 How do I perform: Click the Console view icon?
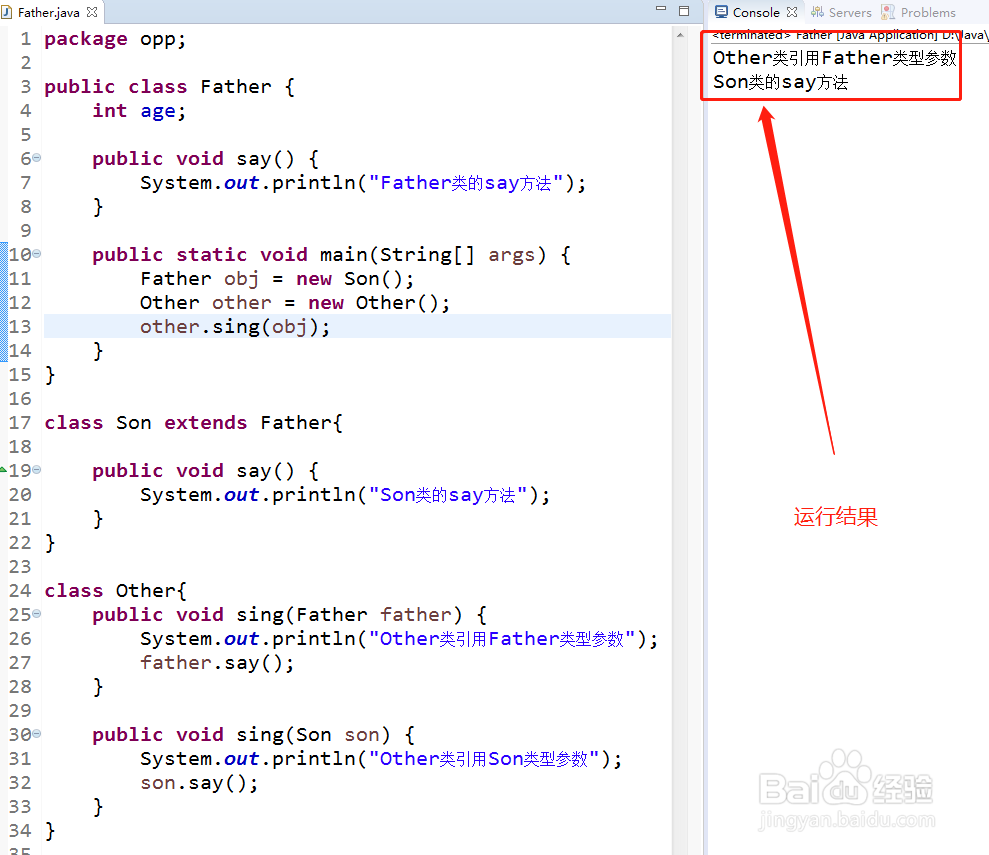coord(721,12)
